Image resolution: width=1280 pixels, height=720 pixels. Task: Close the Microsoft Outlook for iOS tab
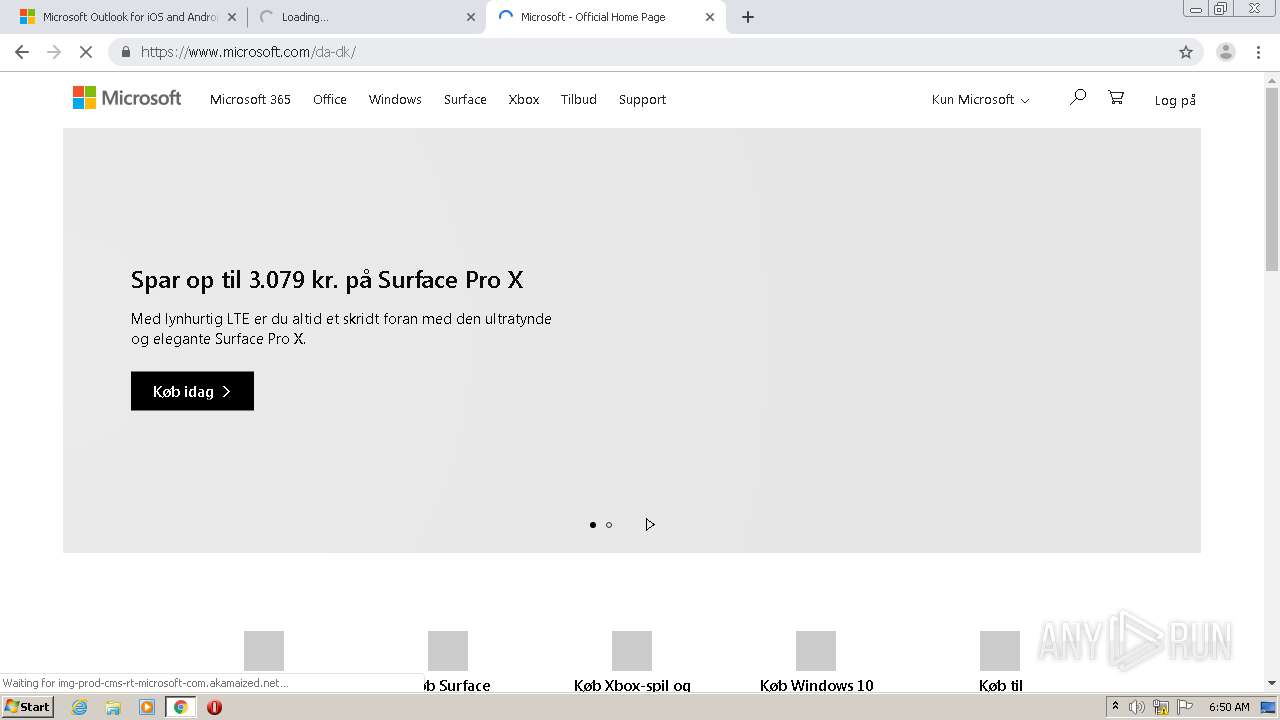[x=232, y=17]
